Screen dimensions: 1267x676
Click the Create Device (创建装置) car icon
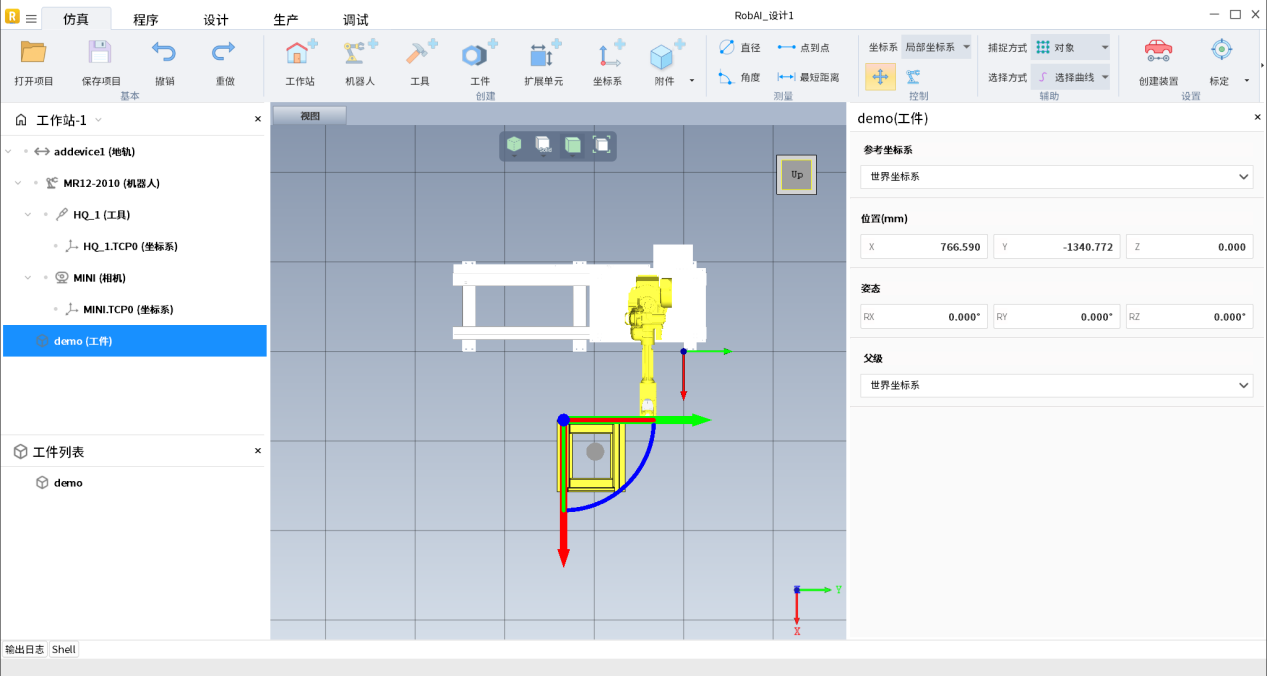[x=1157, y=52]
